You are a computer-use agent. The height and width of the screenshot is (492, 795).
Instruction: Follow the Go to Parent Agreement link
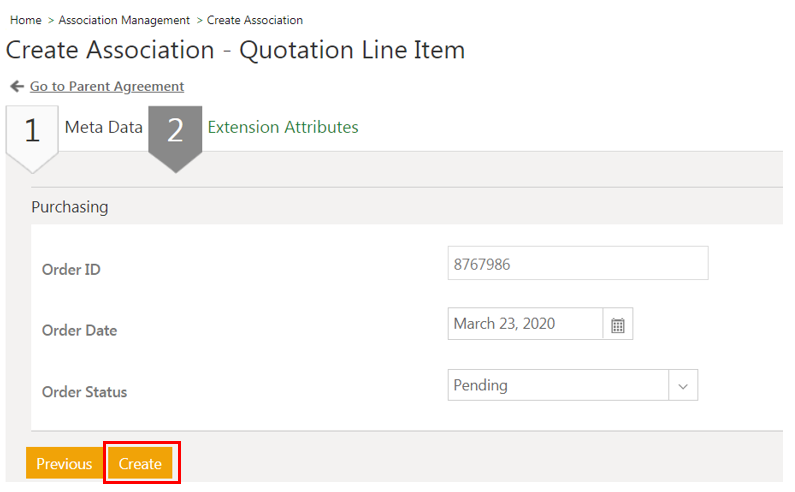(107, 87)
